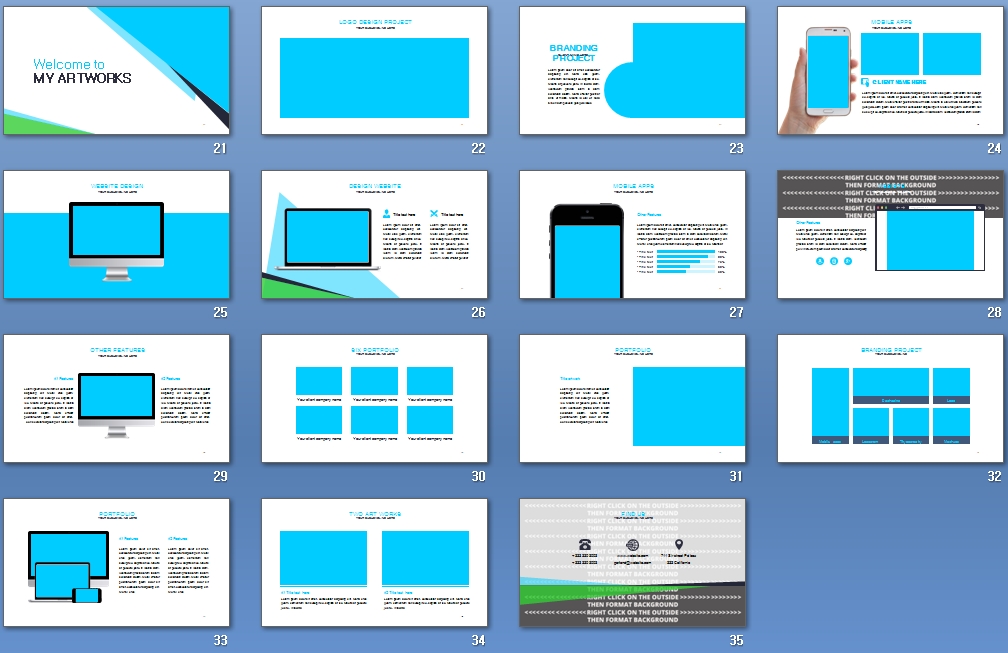Open slide 28 with browser window mockup
This screenshot has width=1008, height=653.
890,234
